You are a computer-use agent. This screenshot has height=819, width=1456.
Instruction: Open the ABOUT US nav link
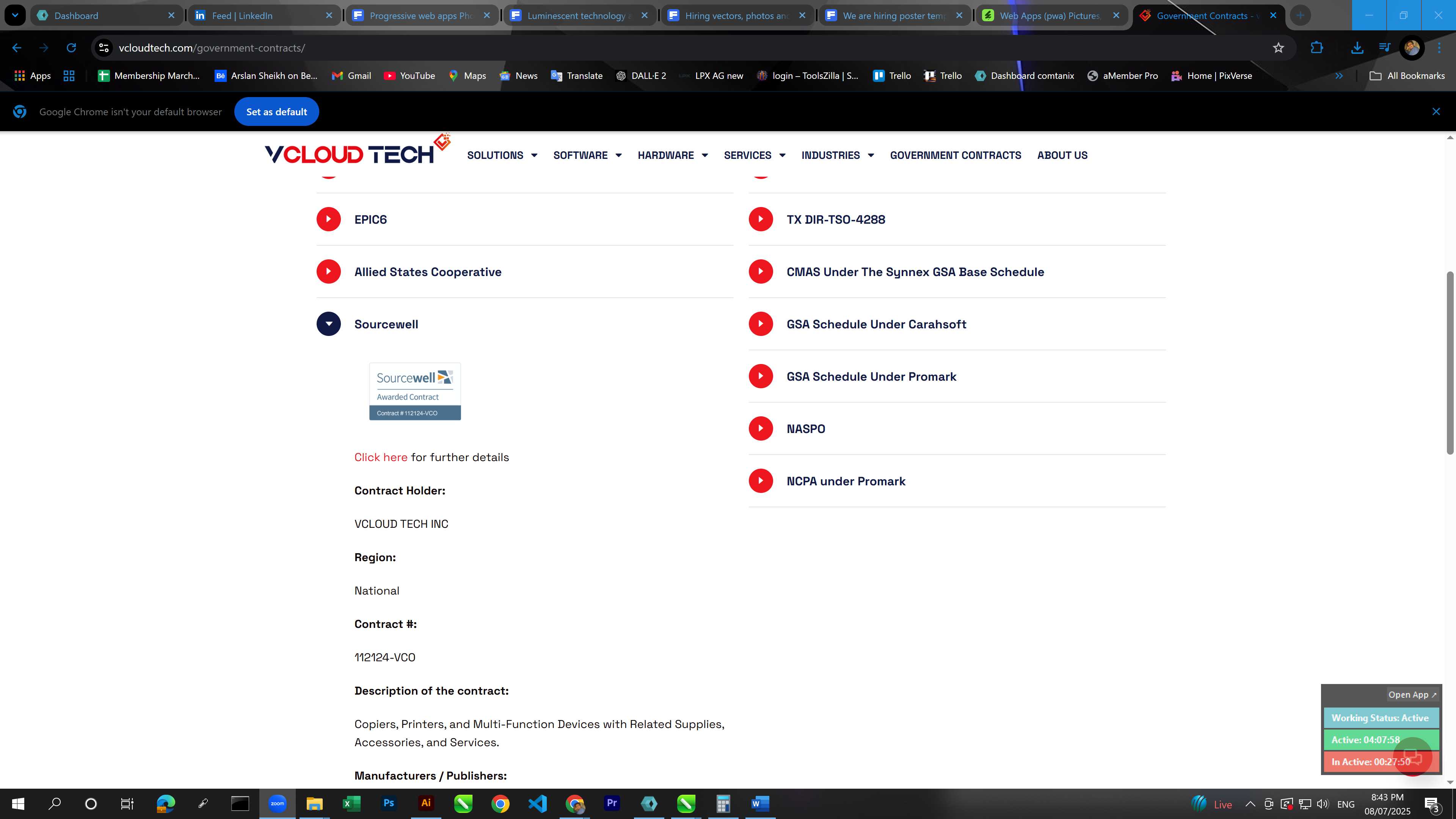tap(1062, 155)
